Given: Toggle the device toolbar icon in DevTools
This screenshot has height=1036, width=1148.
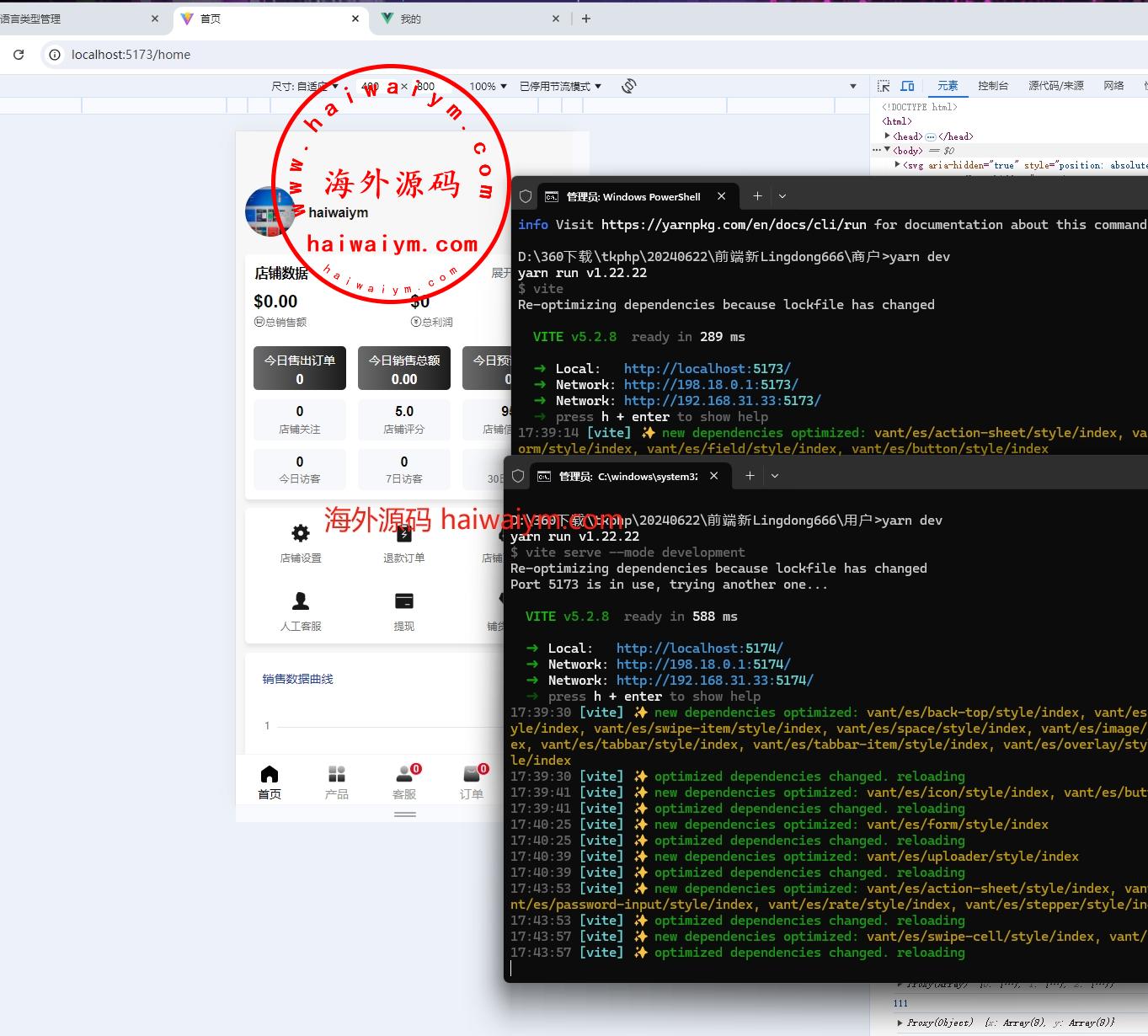Looking at the screenshot, I should point(907,86).
